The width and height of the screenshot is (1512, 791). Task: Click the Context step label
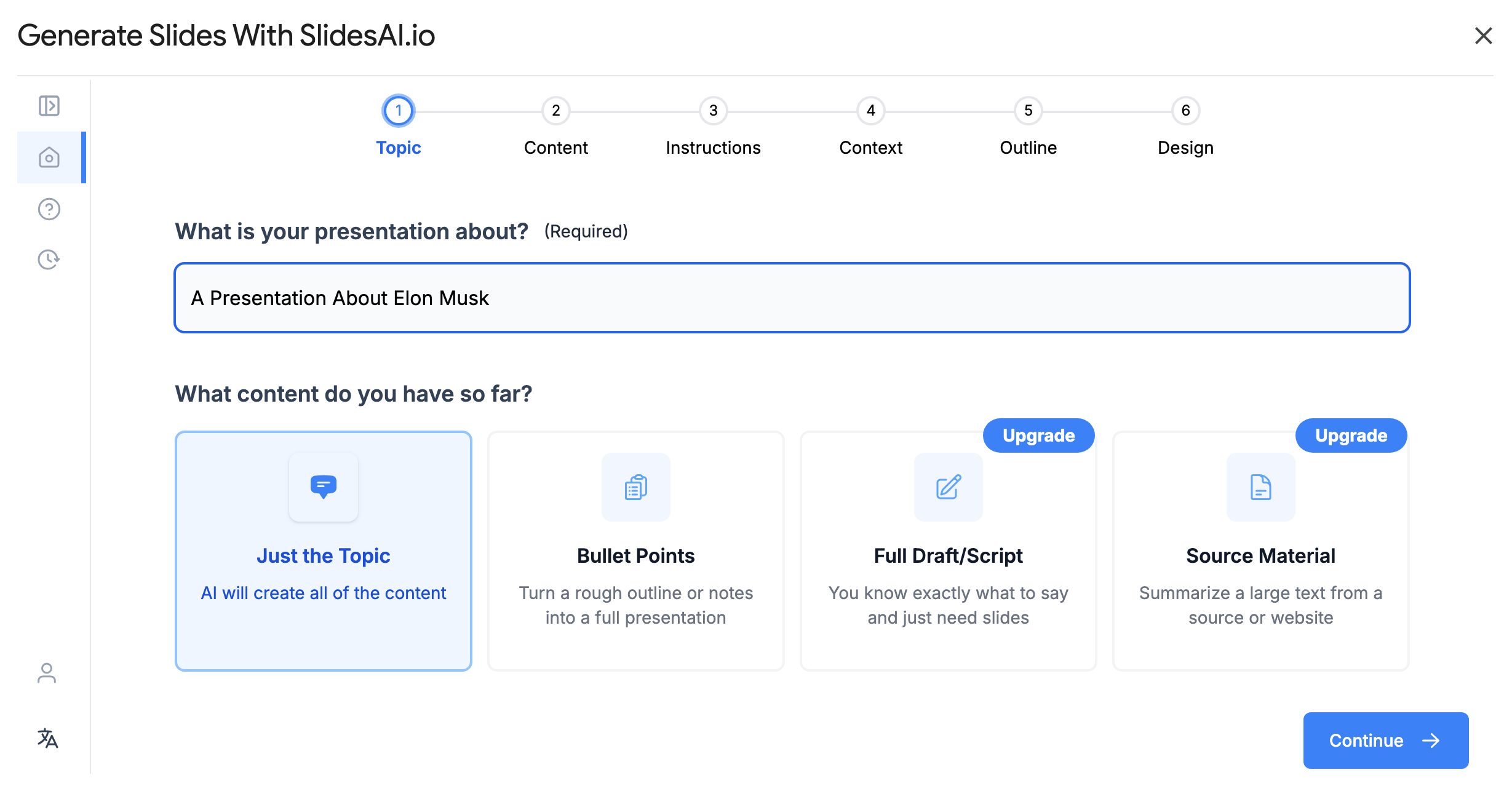click(871, 148)
